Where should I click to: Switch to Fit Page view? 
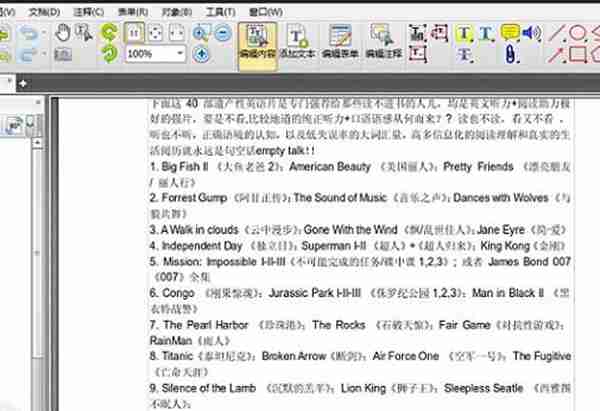[155, 33]
